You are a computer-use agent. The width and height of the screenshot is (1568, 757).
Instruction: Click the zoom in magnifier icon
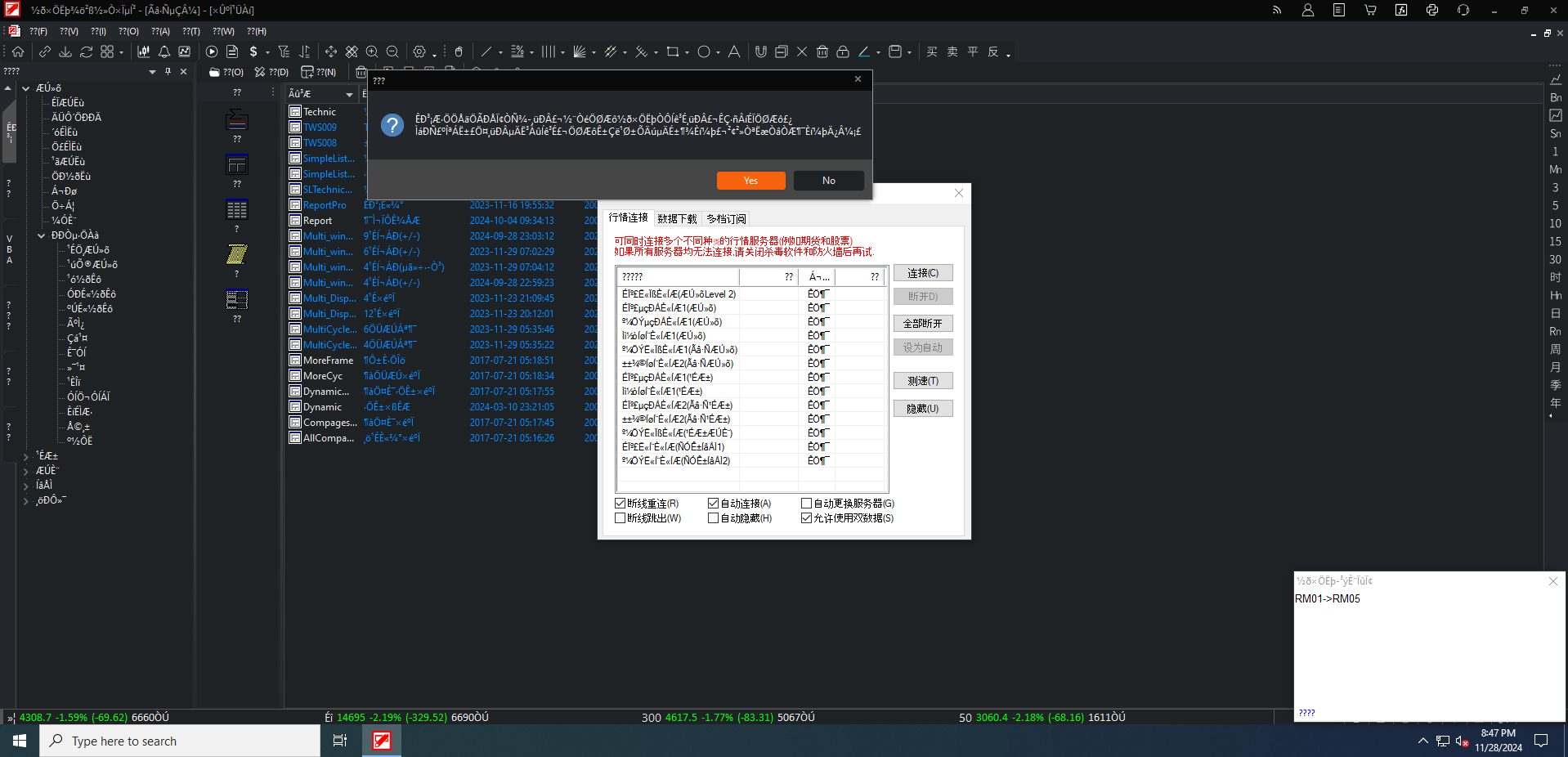click(x=372, y=52)
